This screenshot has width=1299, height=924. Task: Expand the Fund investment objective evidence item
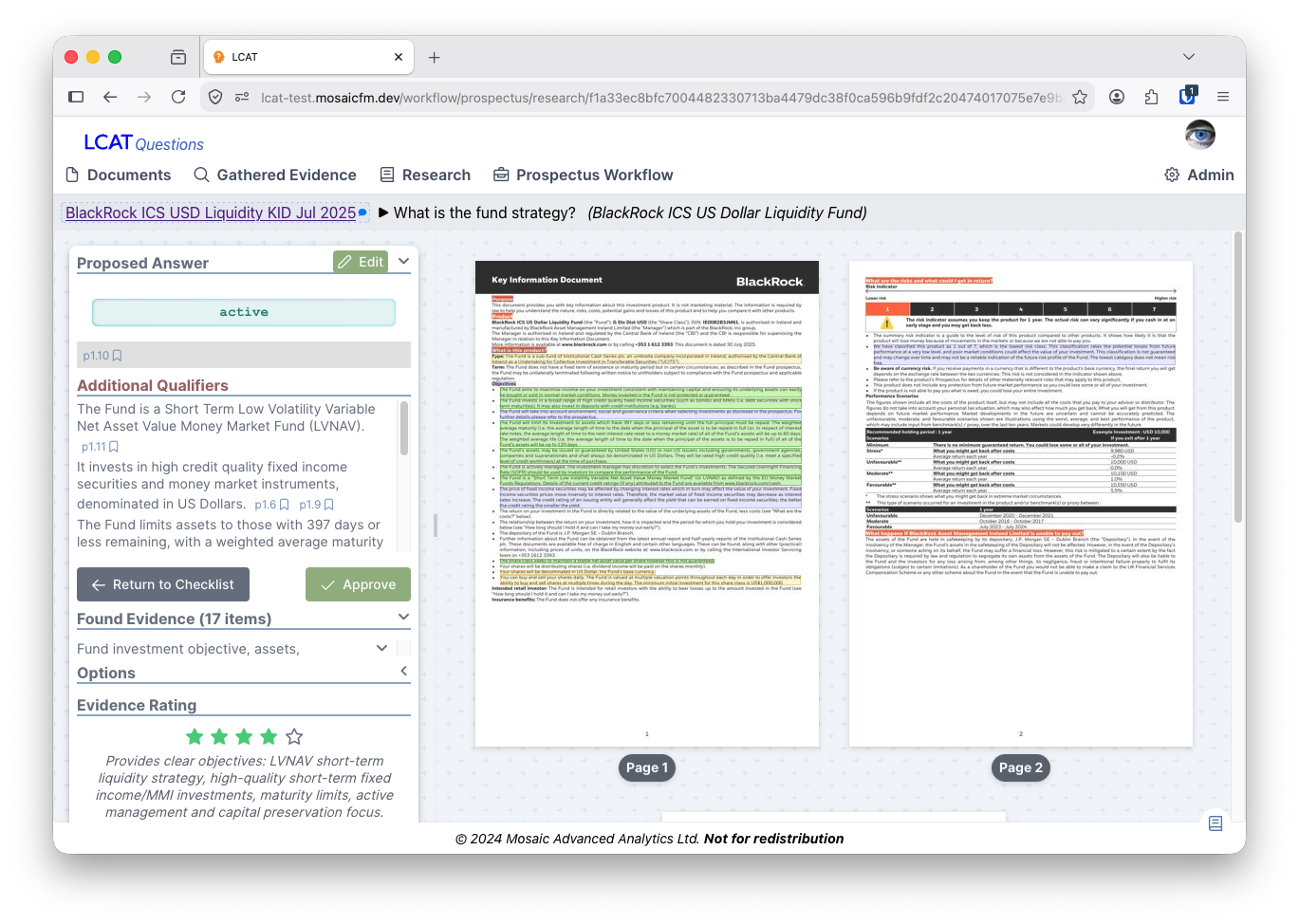tap(381, 649)
